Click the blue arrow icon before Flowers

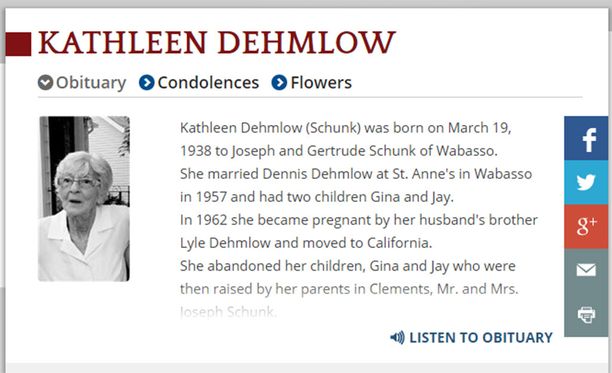(x=279, y=83)
